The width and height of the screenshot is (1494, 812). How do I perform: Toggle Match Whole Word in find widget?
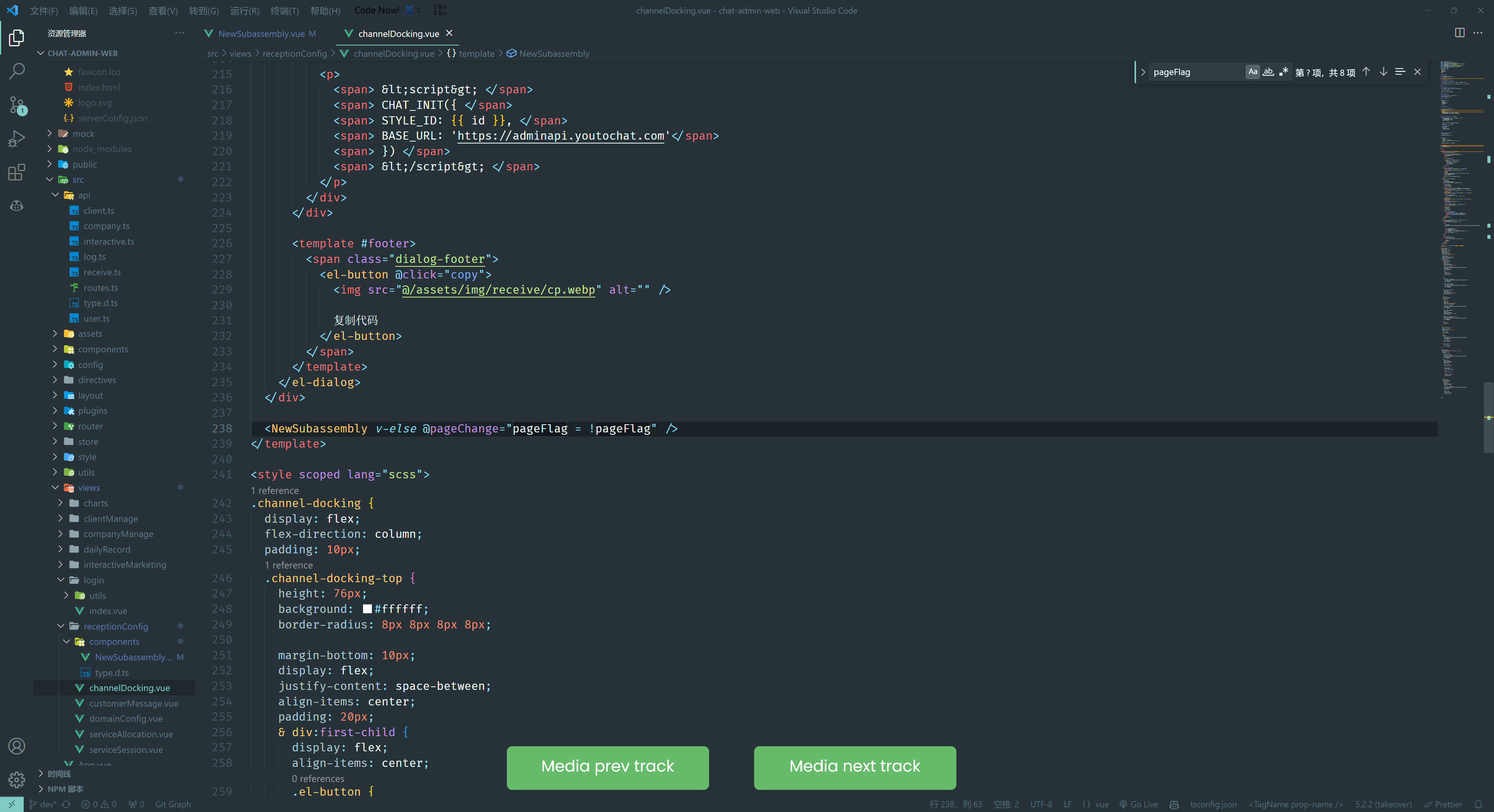[x=1268, y=72]
